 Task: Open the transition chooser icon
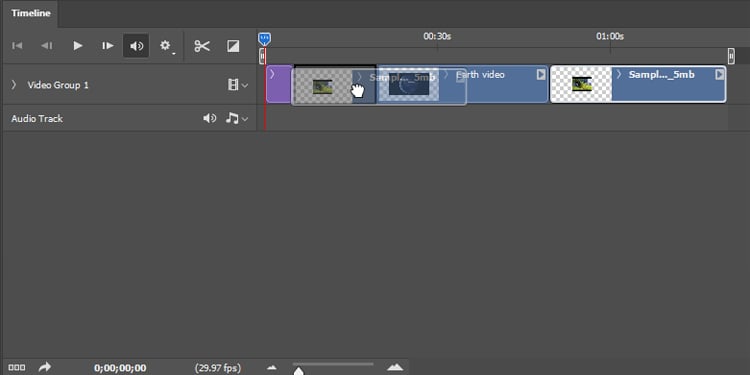[233, 46]
